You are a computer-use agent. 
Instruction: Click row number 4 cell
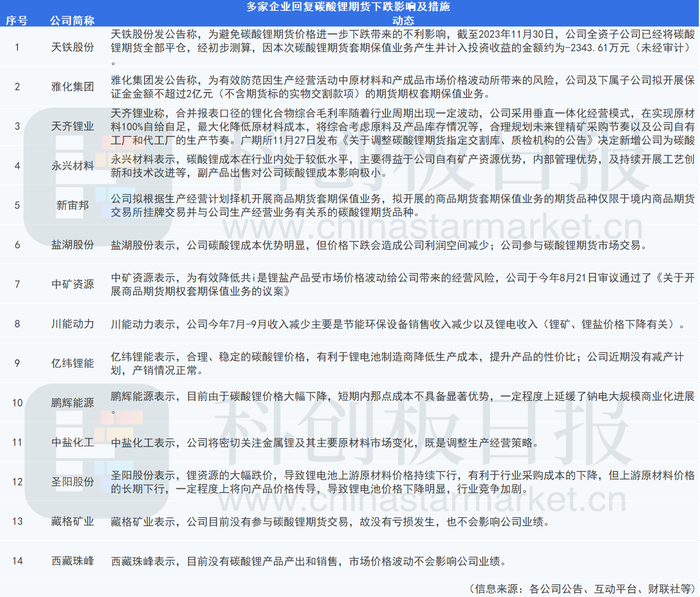17,166
